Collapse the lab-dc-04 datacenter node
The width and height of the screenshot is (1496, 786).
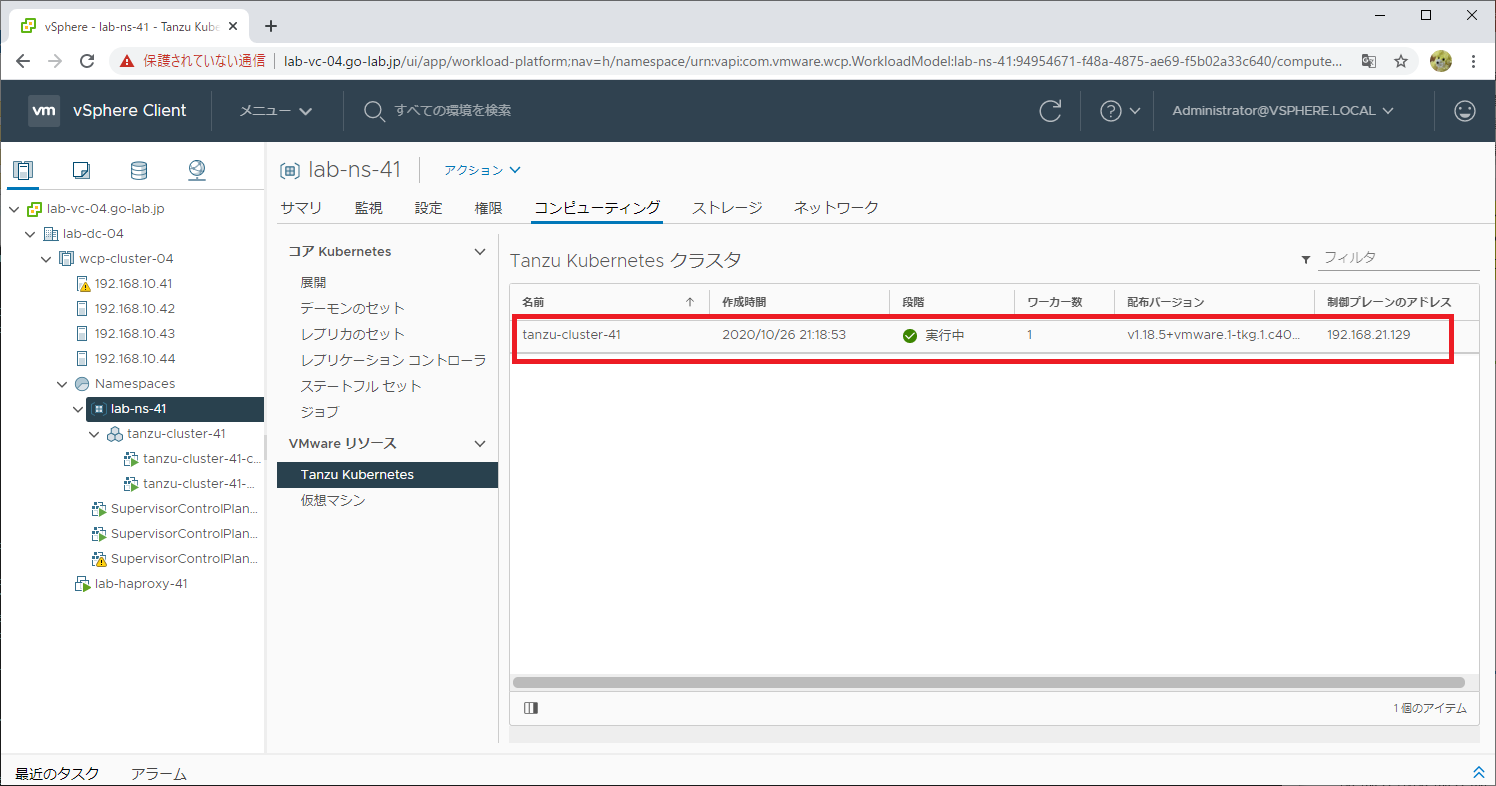pyautogui.click(x=30, y=234)
